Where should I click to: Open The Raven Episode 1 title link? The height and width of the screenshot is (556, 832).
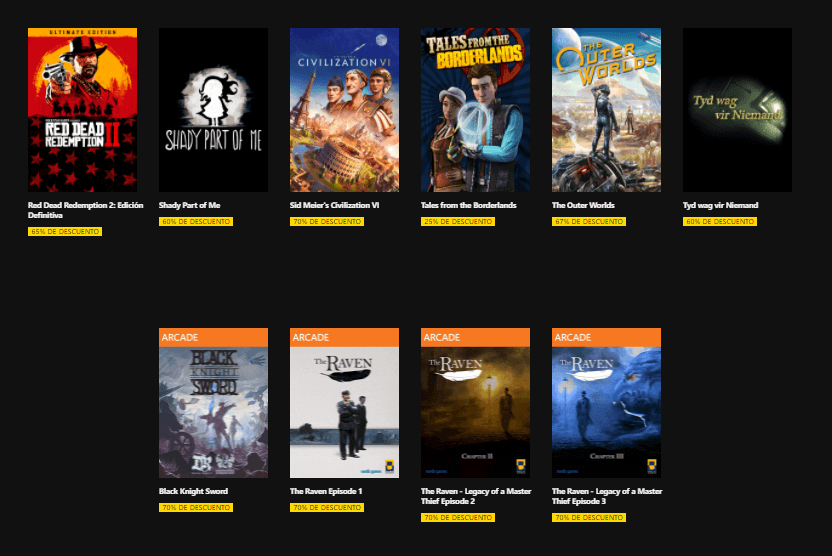(326, 491)
